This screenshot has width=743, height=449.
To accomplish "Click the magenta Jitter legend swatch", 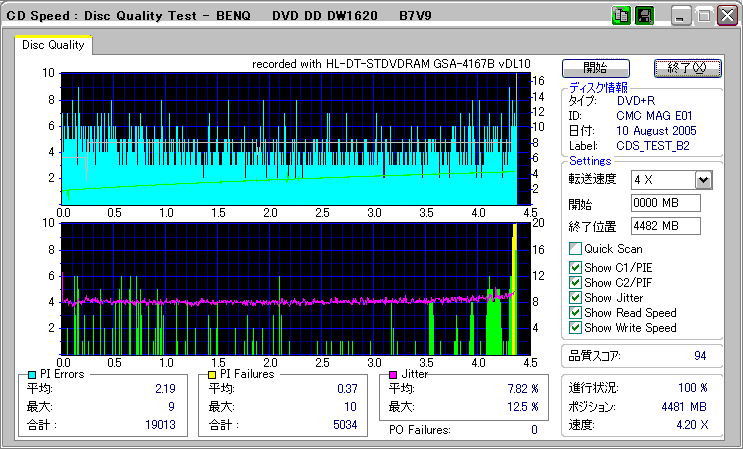I will 394,374.
